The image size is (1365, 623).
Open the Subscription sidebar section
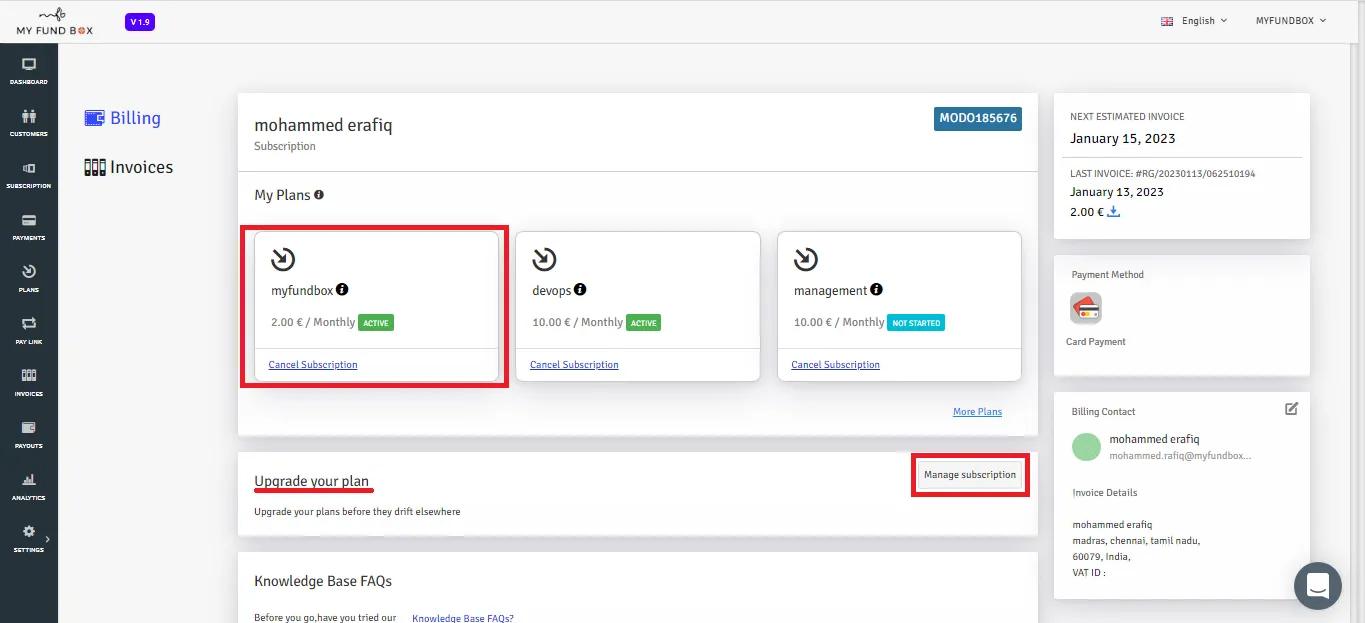click(28, 175)
